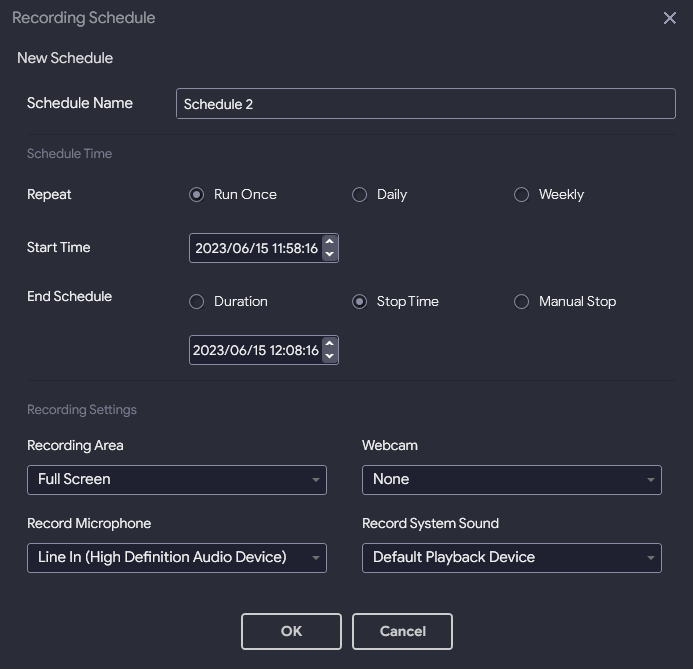The height and width of the screenshot is (669, 693).
Task: Increase the Start Time with up arrow
Action: pos(330,242)
